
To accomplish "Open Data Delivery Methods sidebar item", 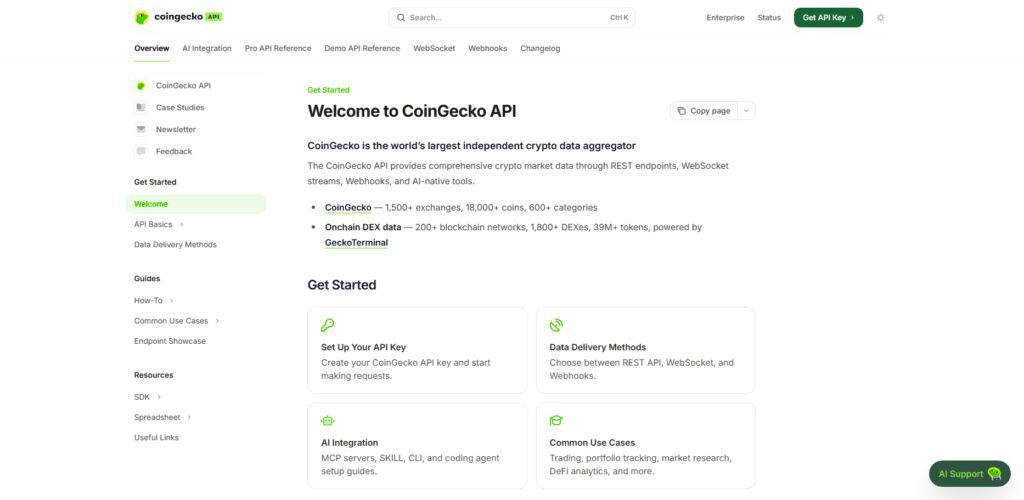I will [175, 245].
